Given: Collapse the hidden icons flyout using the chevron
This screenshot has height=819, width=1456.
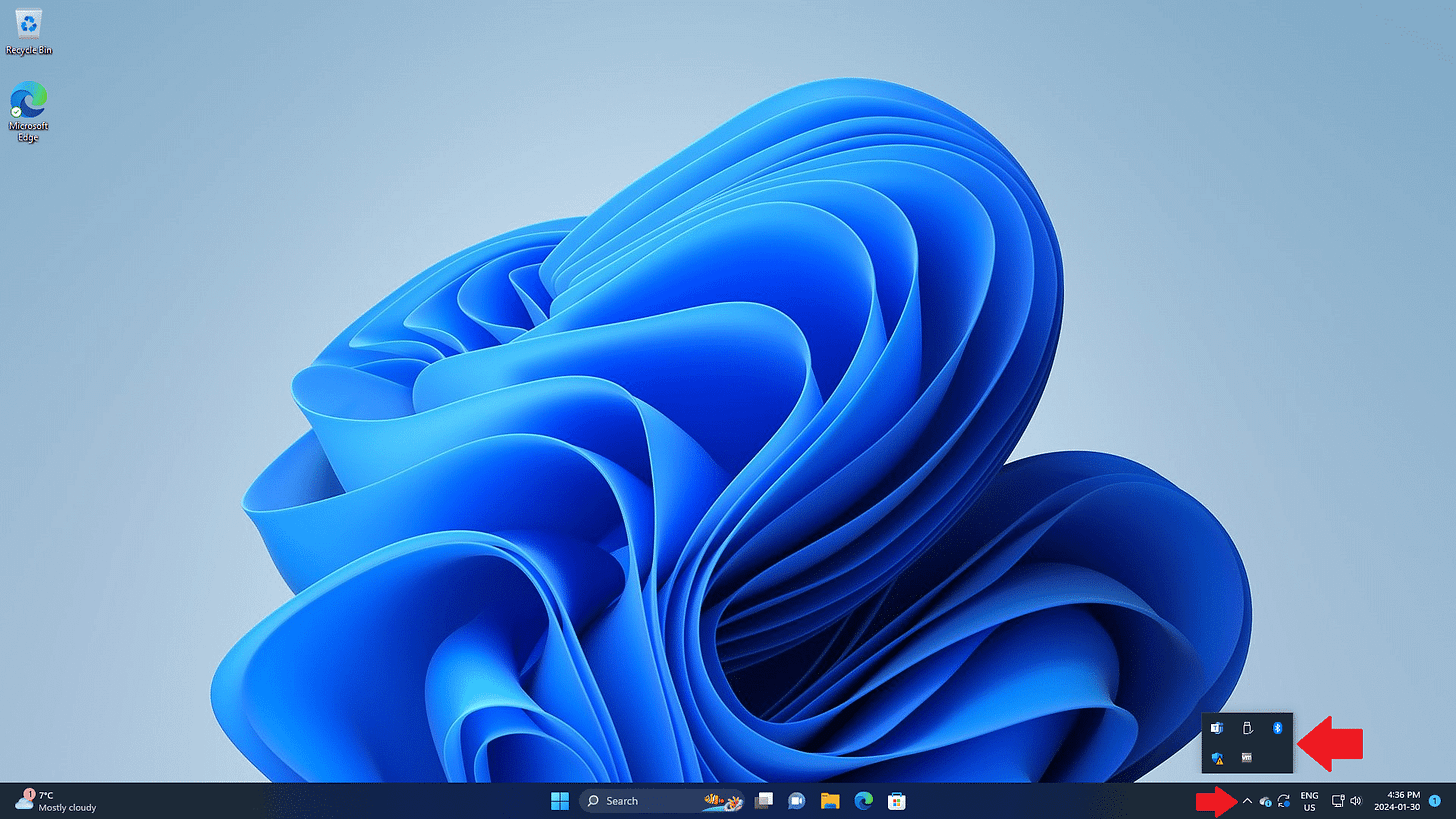Looking at the screenshot, I should click(1247, 800).
